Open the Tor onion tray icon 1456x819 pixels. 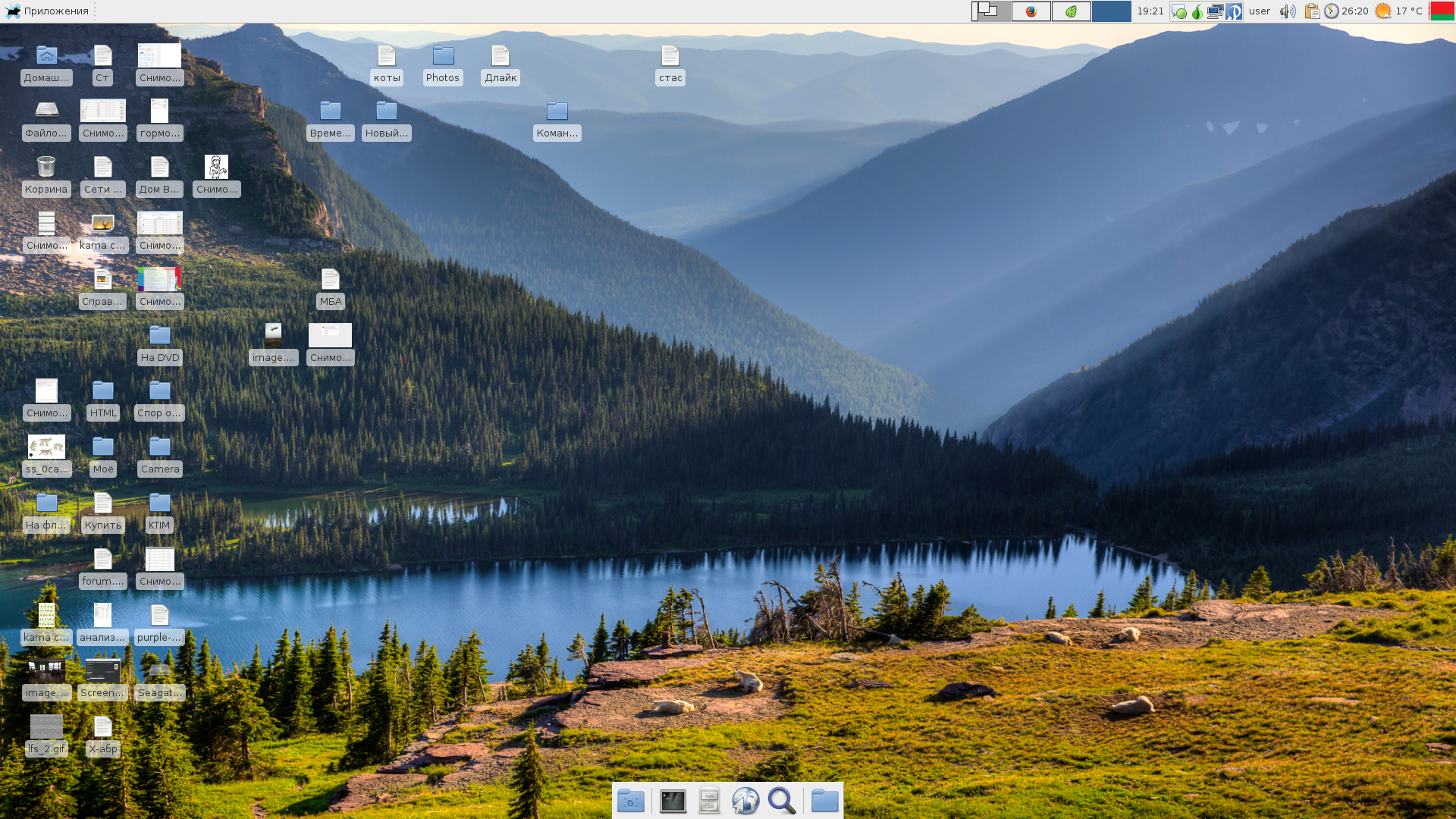coord(1197,11)
